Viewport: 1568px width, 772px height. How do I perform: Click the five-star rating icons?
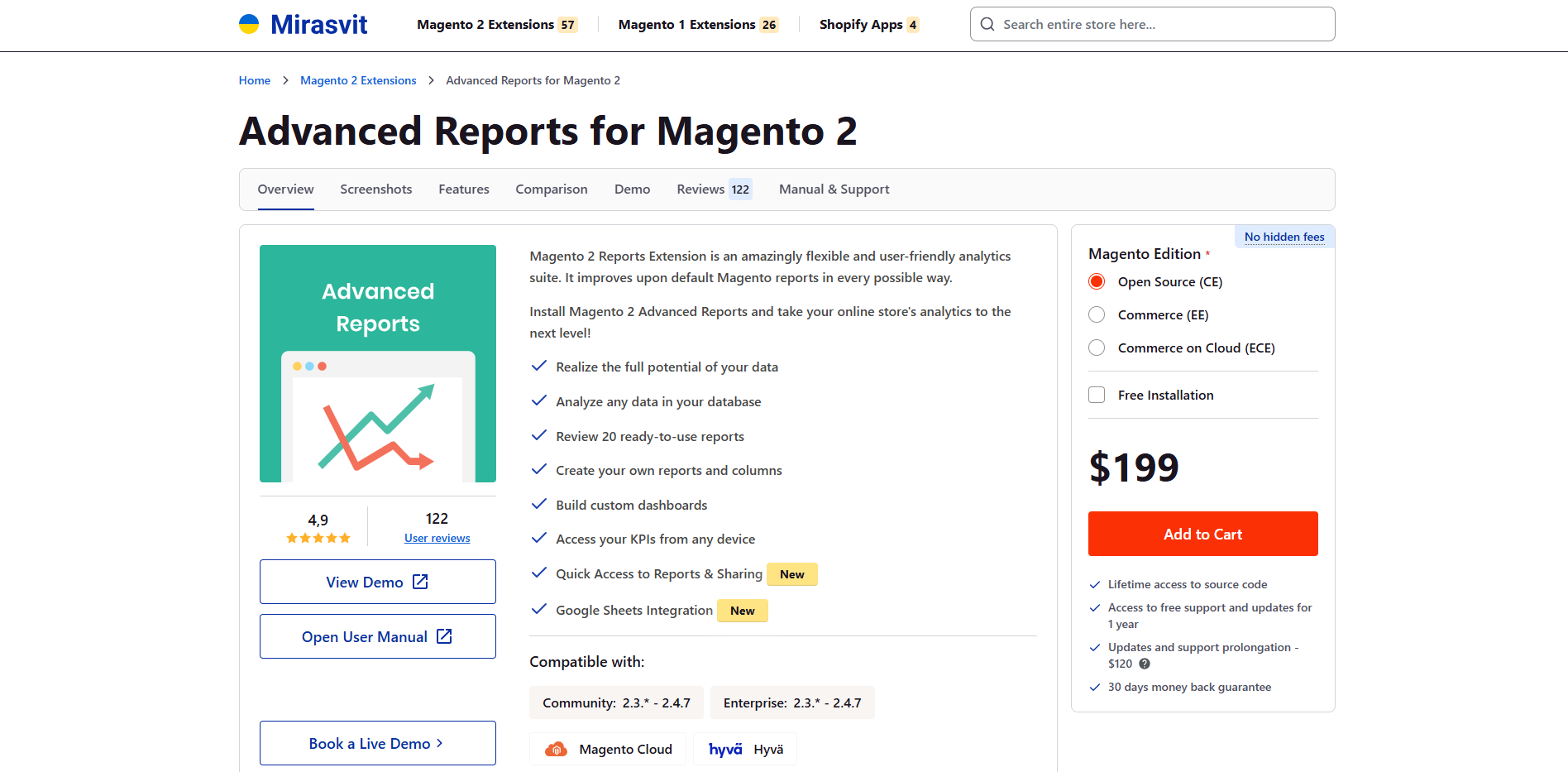point(318,538)
